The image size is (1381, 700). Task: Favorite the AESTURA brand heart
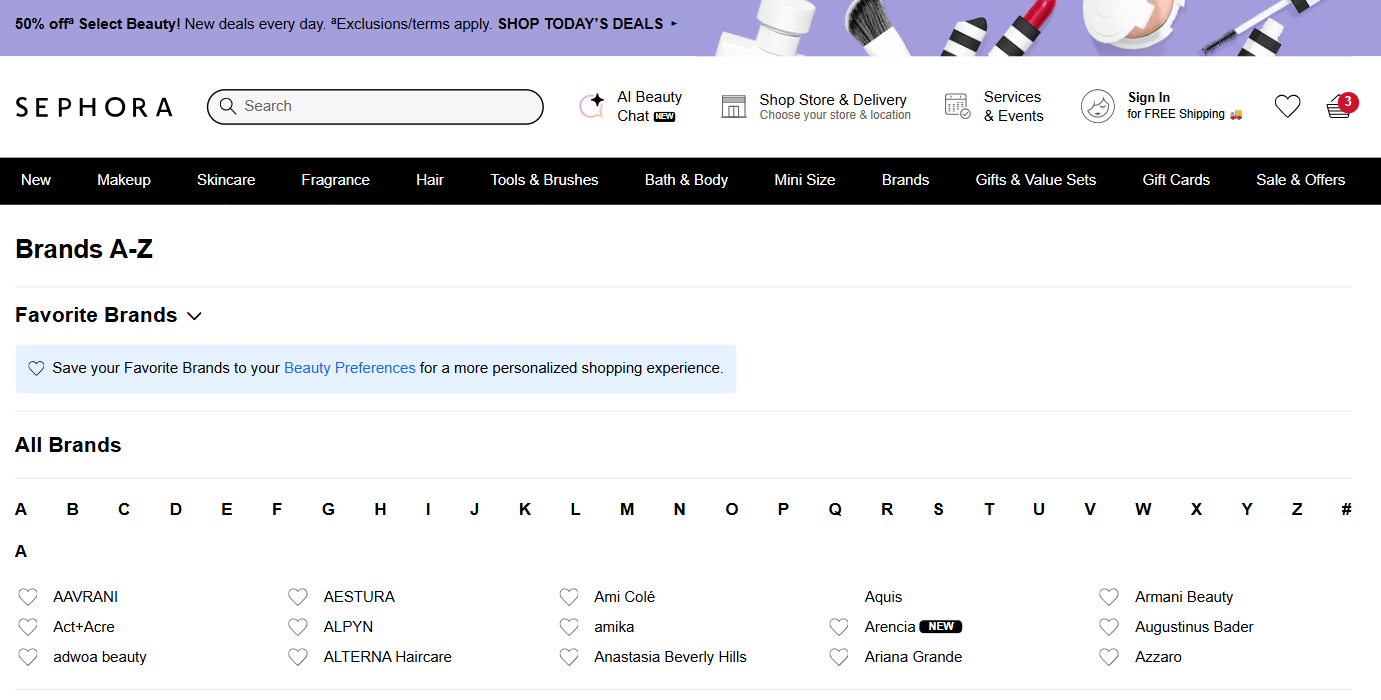point(298,597)
